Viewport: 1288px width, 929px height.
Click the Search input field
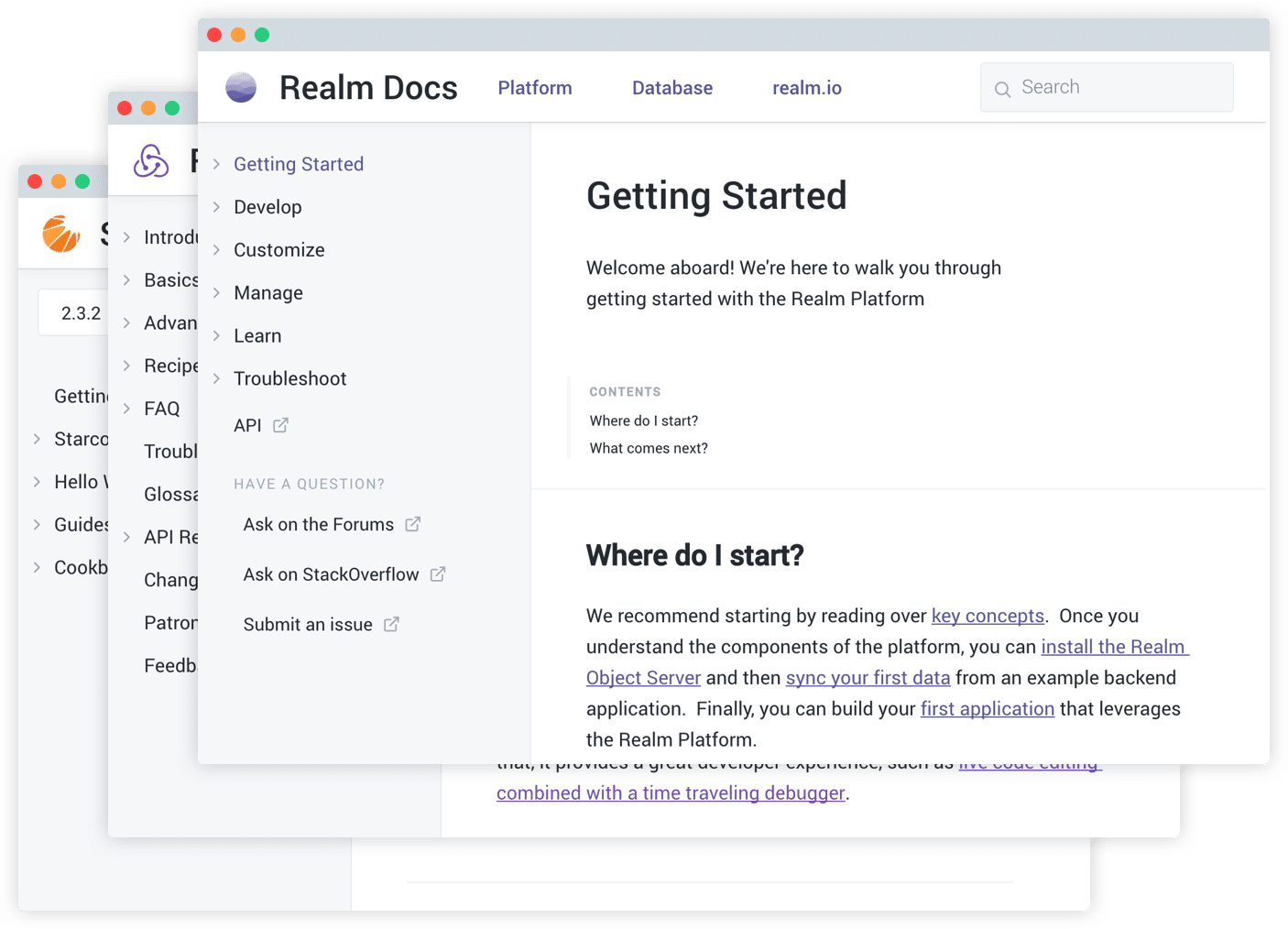(1107, 87)
